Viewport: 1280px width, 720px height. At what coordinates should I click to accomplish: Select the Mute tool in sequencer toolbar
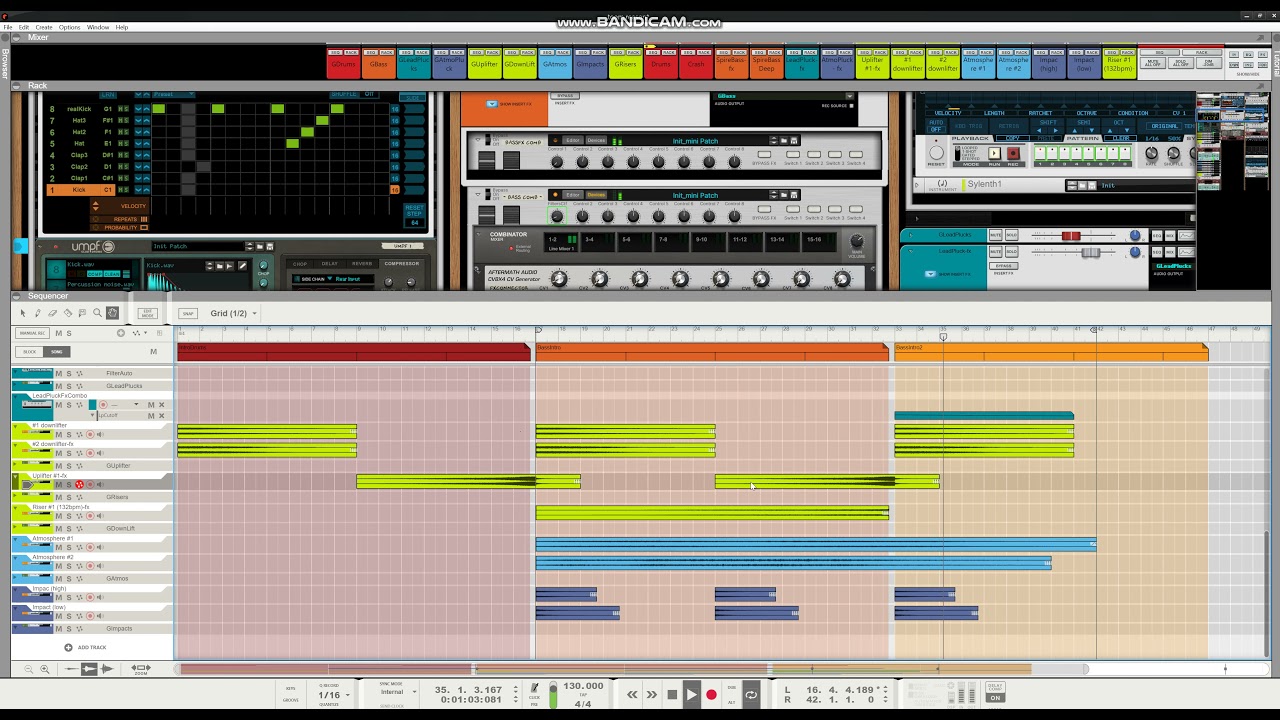point(83,313)
